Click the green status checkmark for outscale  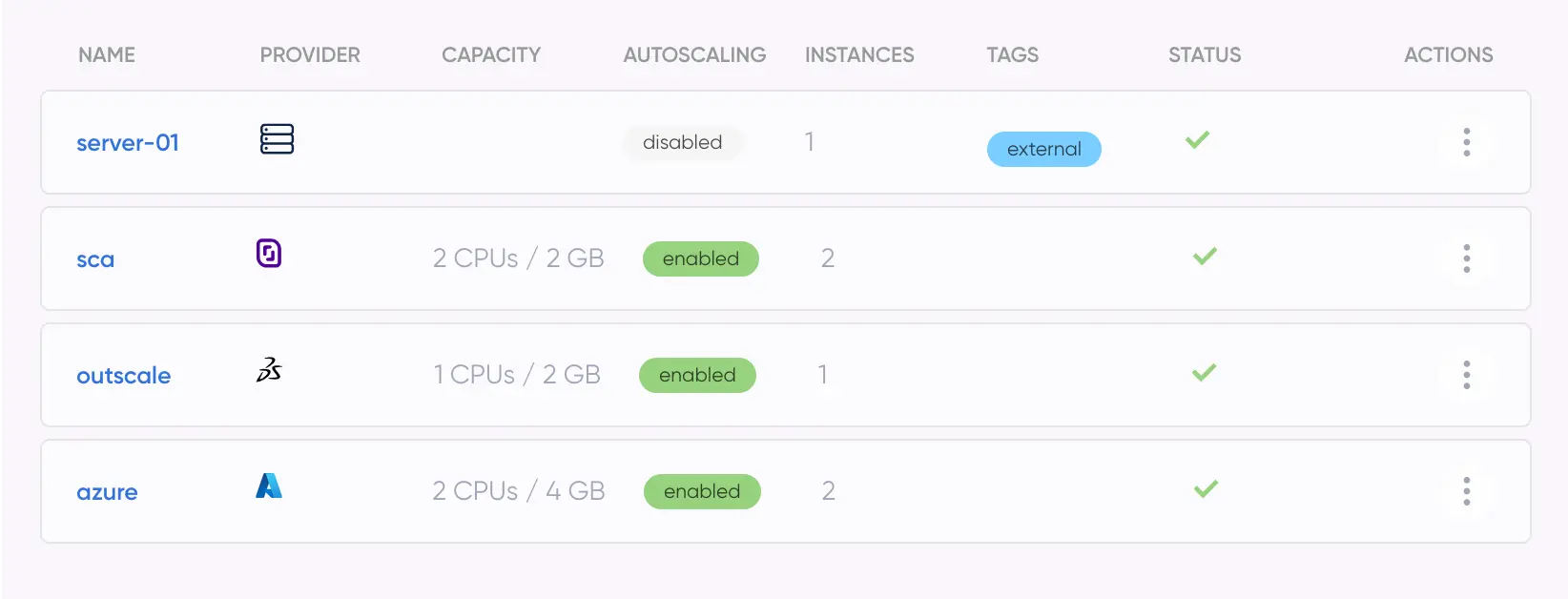click(1204, 373)
